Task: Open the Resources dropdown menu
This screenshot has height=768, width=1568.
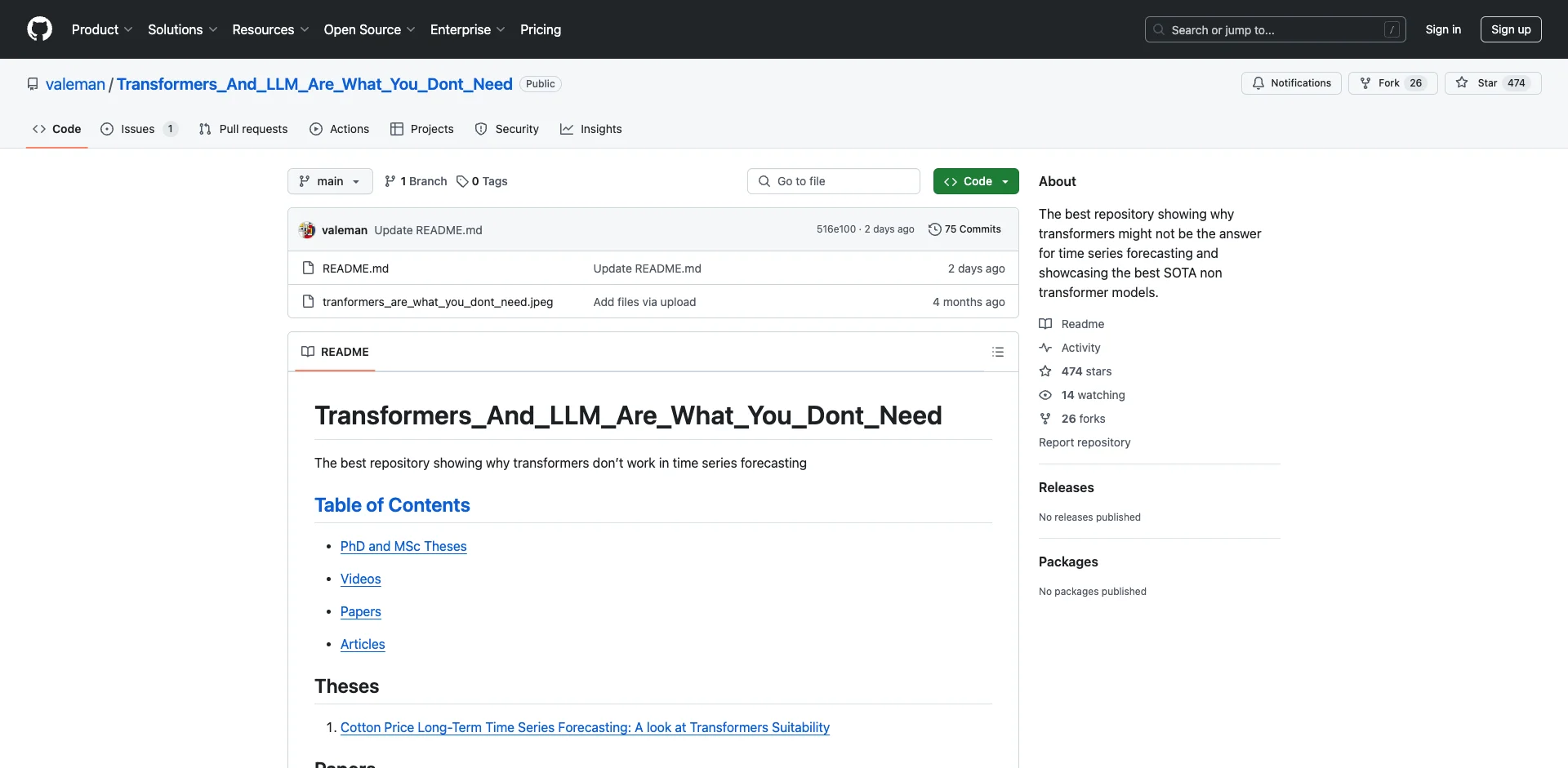Action: click(x=270, y=29)
